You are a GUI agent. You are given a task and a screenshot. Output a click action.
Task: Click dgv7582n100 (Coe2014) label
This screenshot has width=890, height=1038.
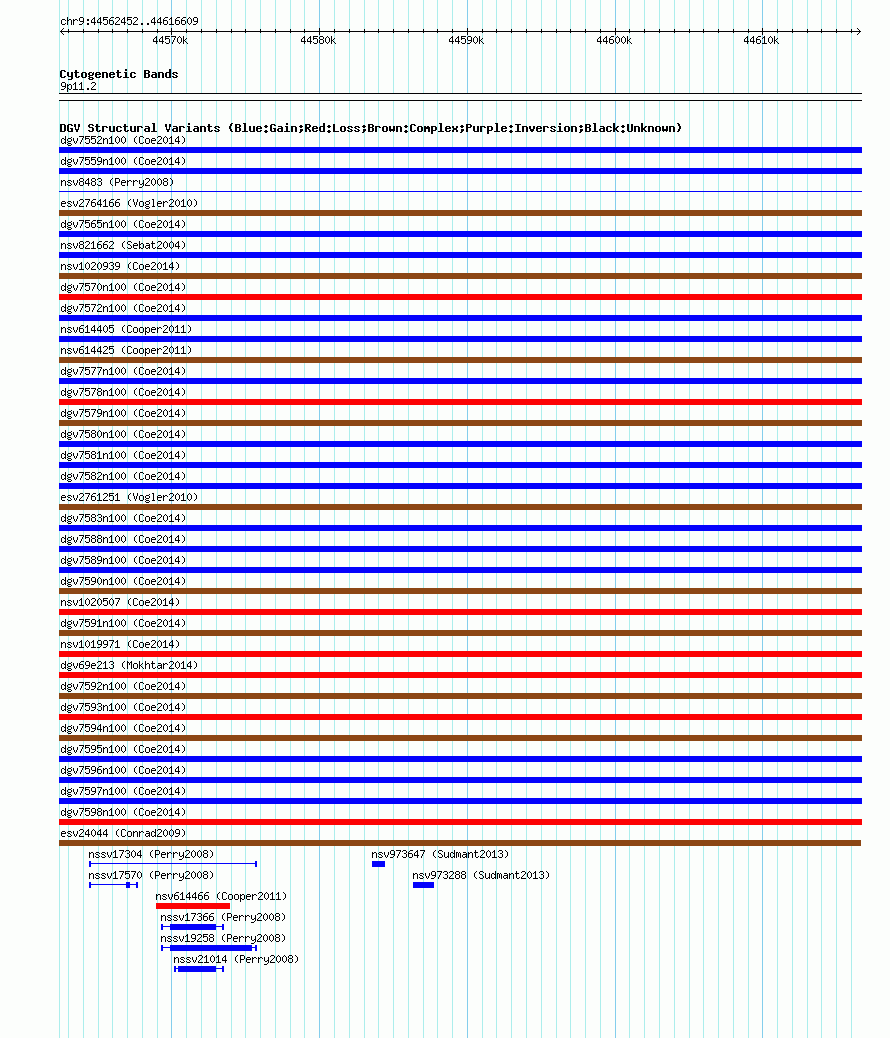pos(123,477)
